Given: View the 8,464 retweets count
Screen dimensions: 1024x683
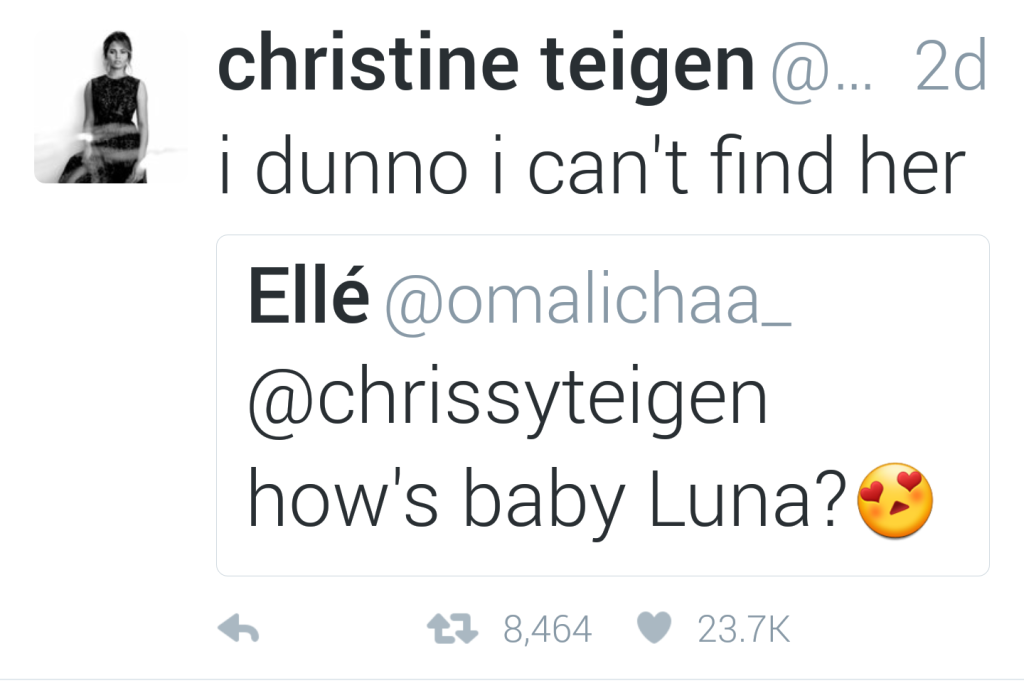Looking at the screenshot, I should 547,629.
